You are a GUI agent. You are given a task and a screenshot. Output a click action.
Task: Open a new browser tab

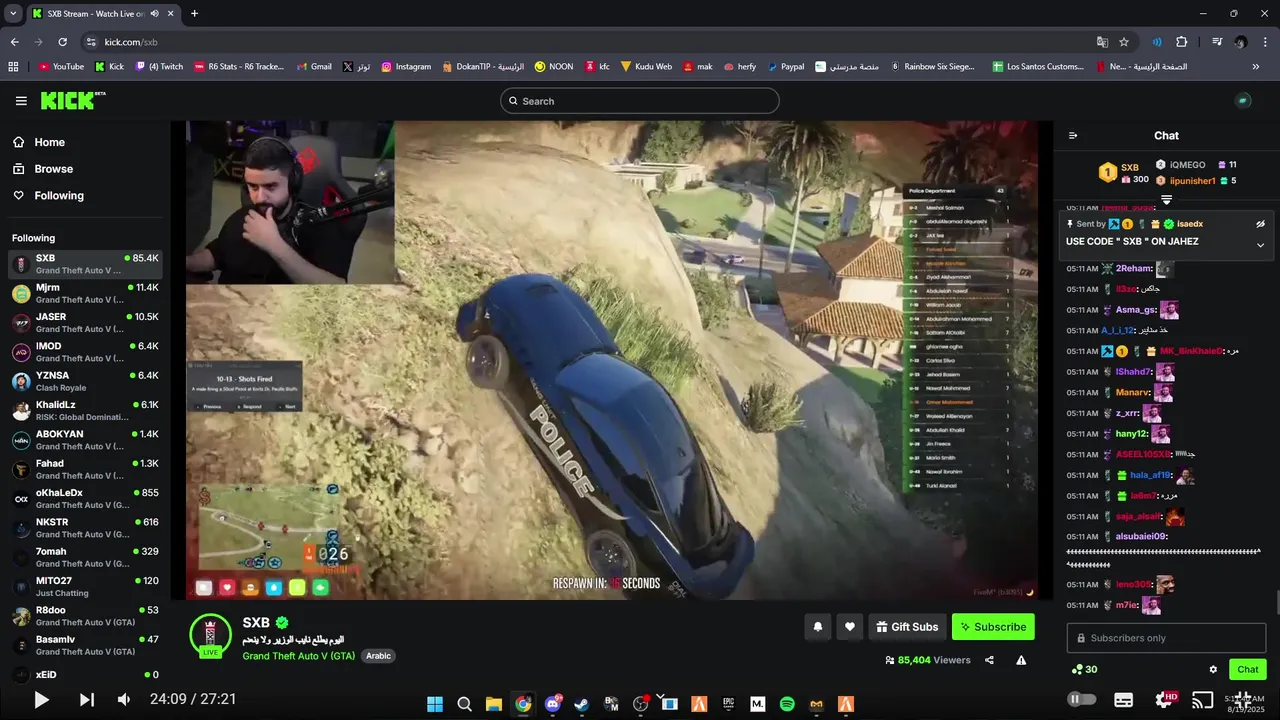(194, 14)
